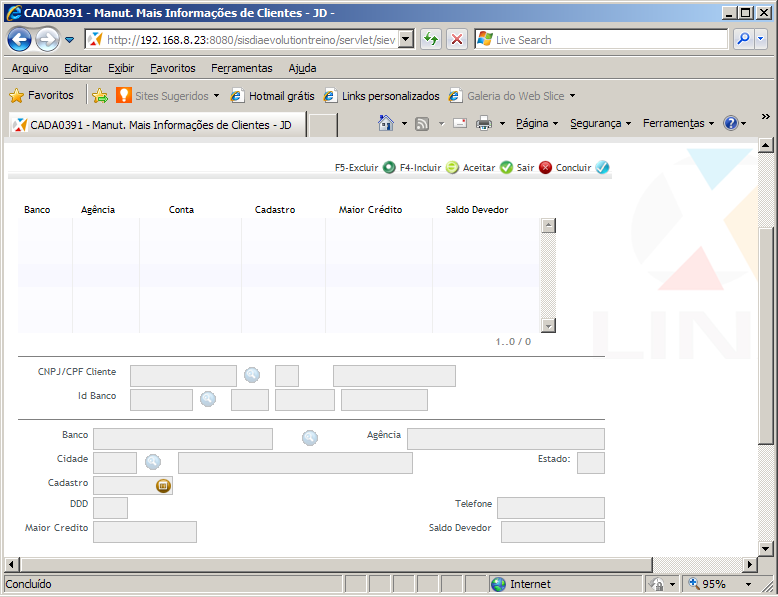The width and height of the screenshot is (778, 597).
Task: Expand the Página command menu
Action: pyautogui.click(x=537, y=123)
